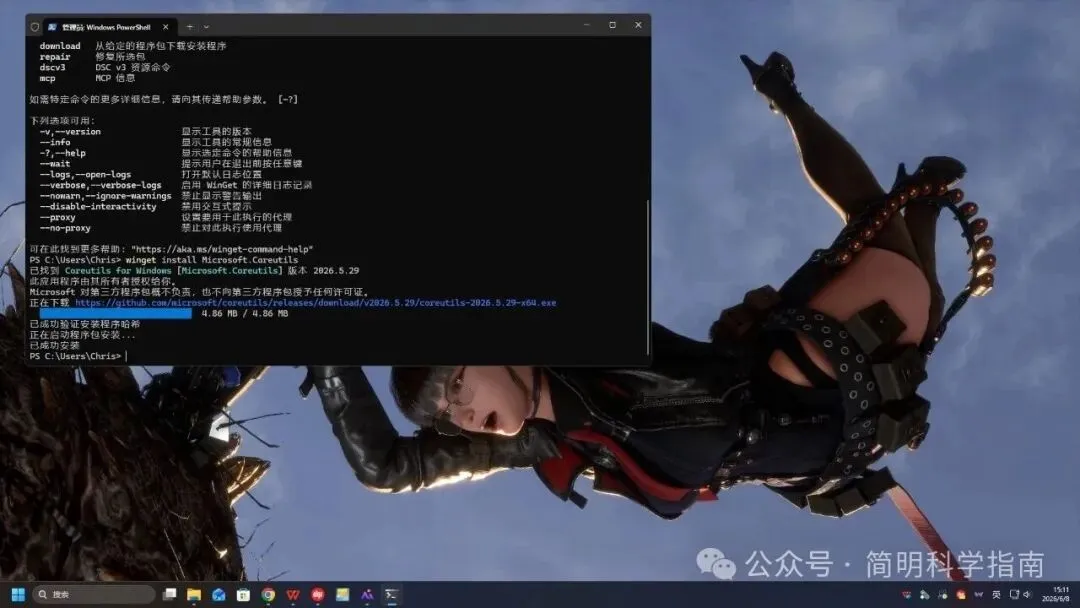The width and height of the screenshot is (1080, 608).
Task: Open the second system tray icon
Action: click(x=924, y=594)
